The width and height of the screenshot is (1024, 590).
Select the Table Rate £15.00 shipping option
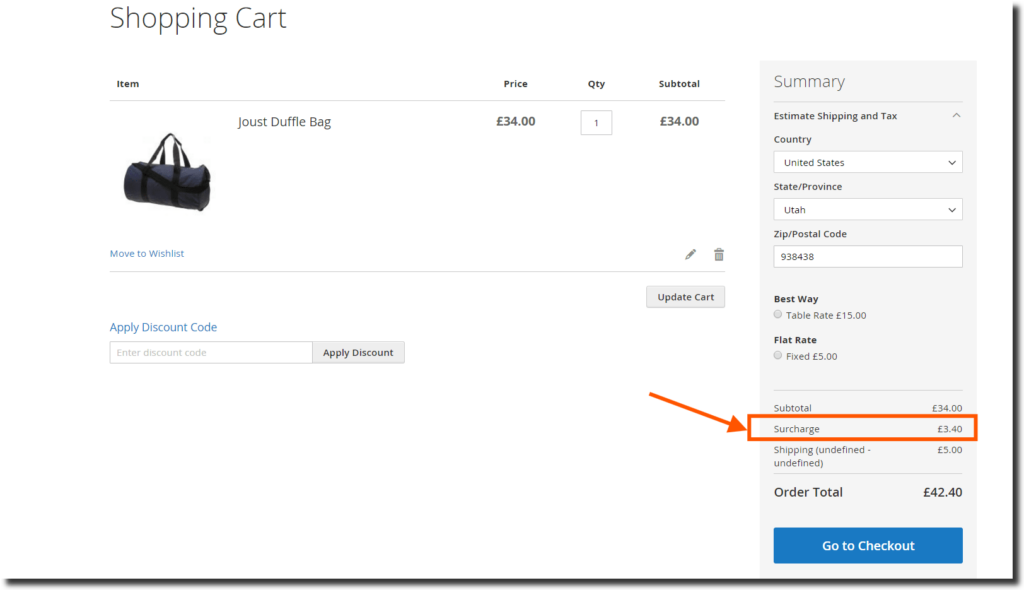[x=777, y=314]
